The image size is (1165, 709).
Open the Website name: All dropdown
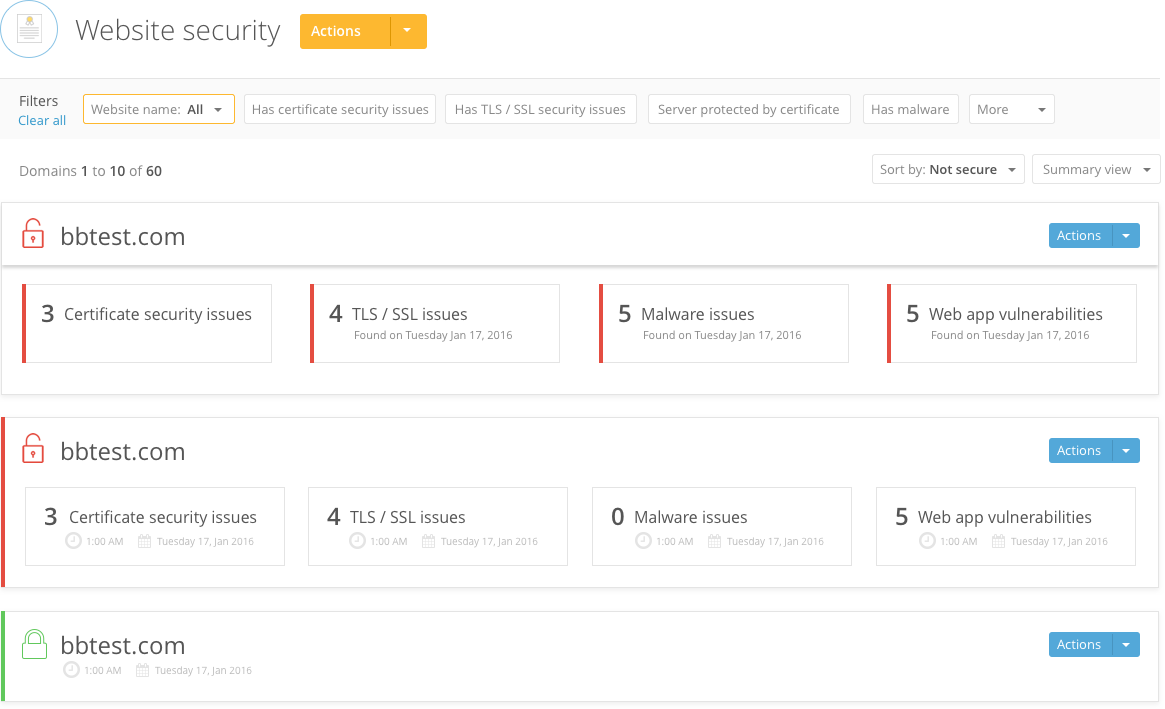click(159, 109)
